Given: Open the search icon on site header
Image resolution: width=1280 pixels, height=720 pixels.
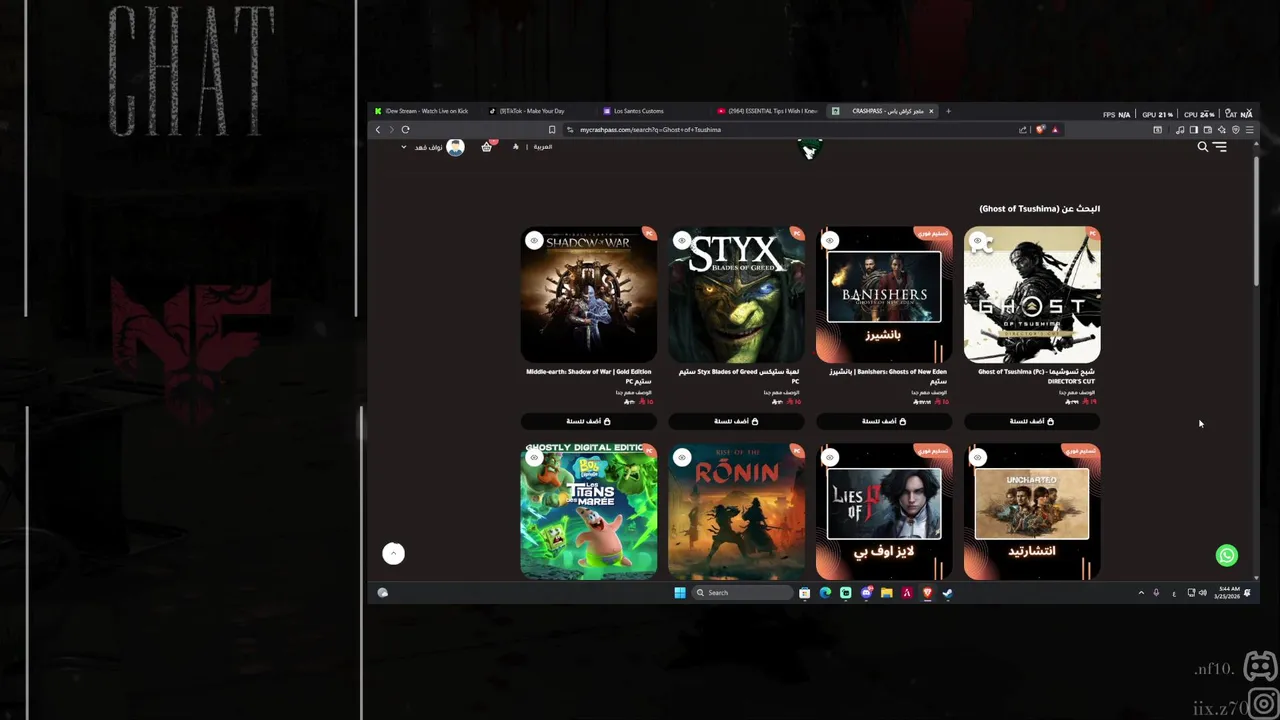Looking at the screenshot, I should coord(1203,147).
